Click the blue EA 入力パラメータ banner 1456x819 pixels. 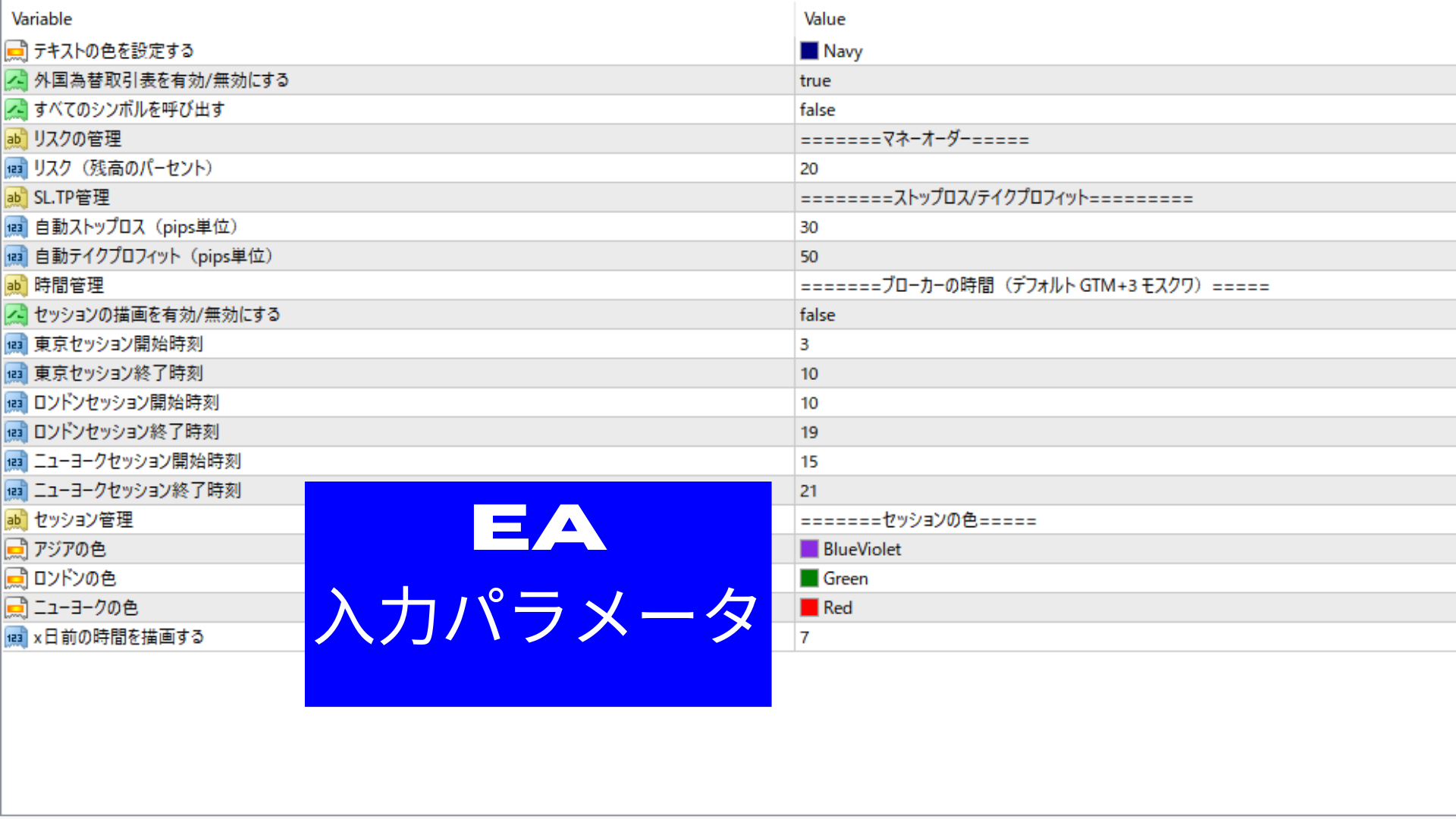click(x=538, y=594)
